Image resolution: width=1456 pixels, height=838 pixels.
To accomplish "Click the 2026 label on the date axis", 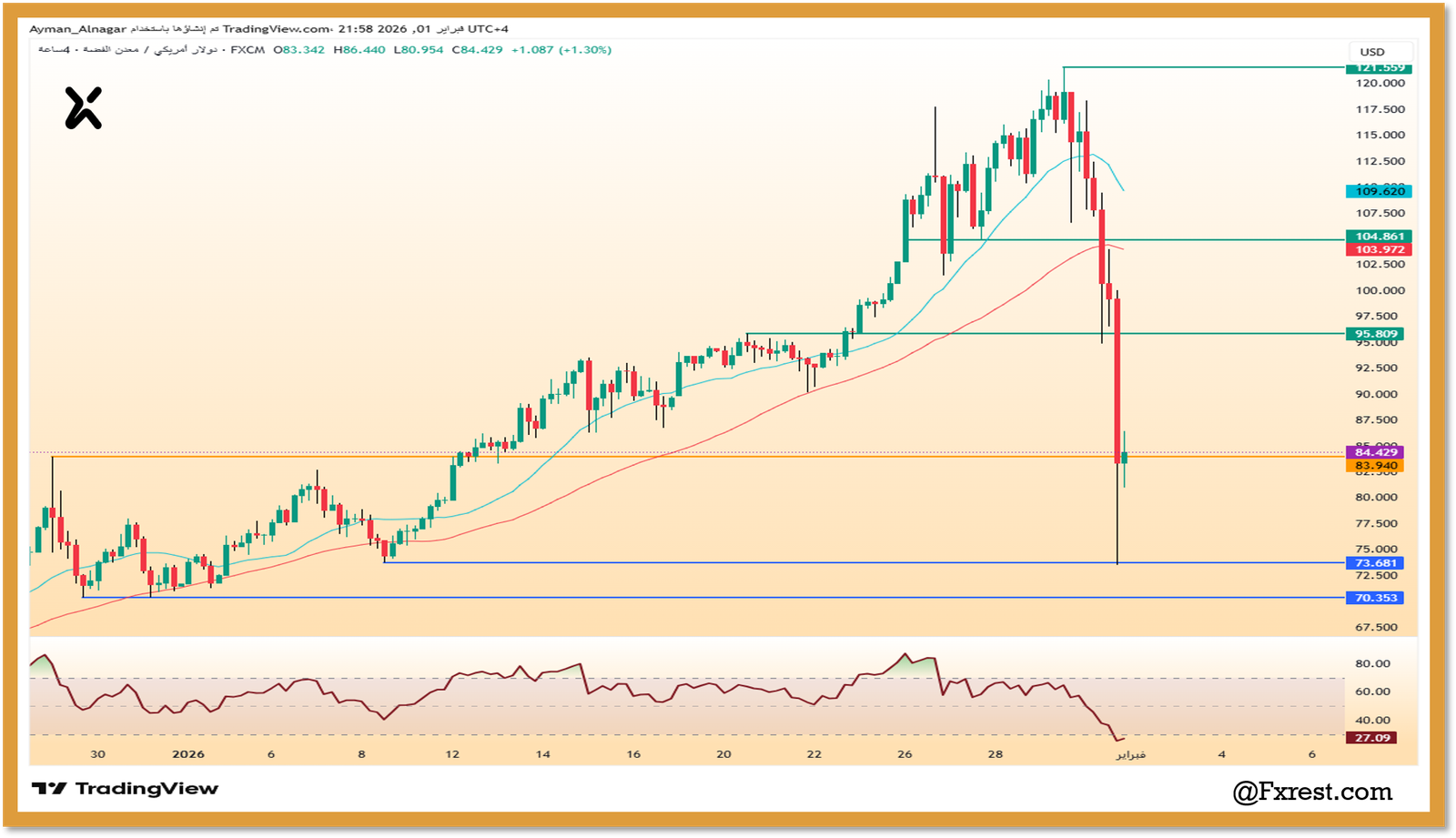I will (186, 754).
